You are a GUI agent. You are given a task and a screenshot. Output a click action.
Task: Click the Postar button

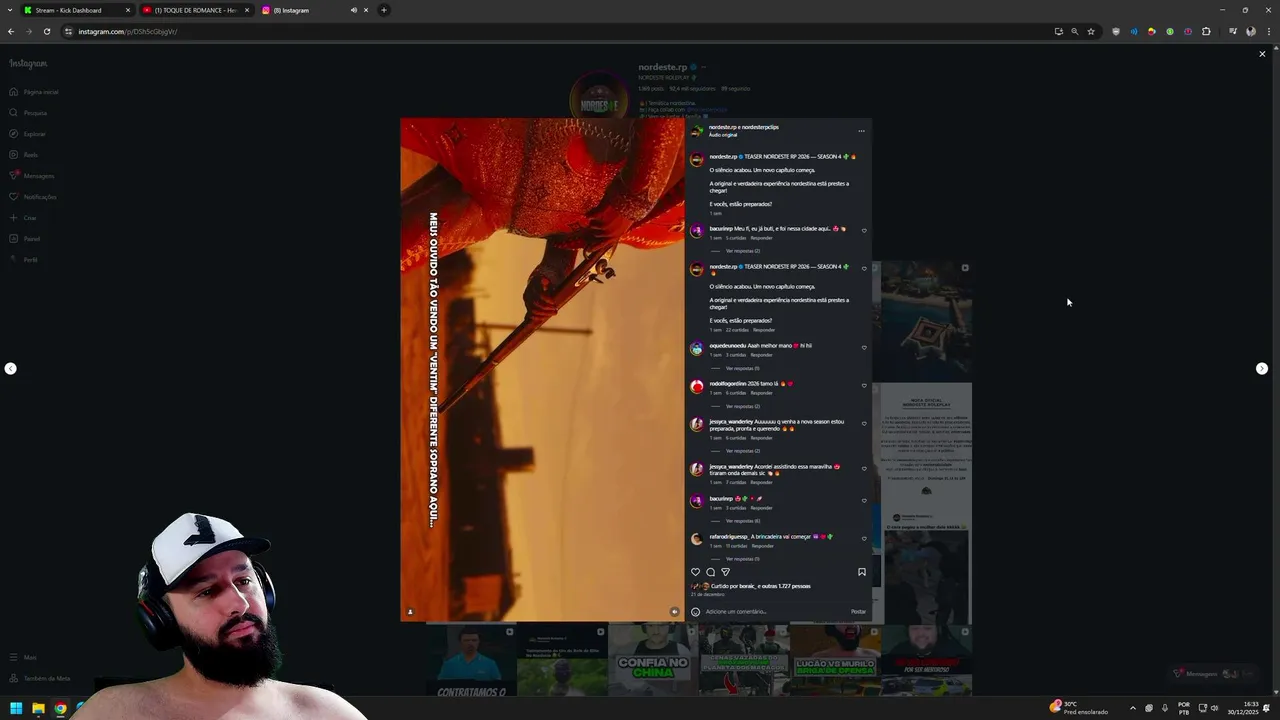tap(859, 612)
